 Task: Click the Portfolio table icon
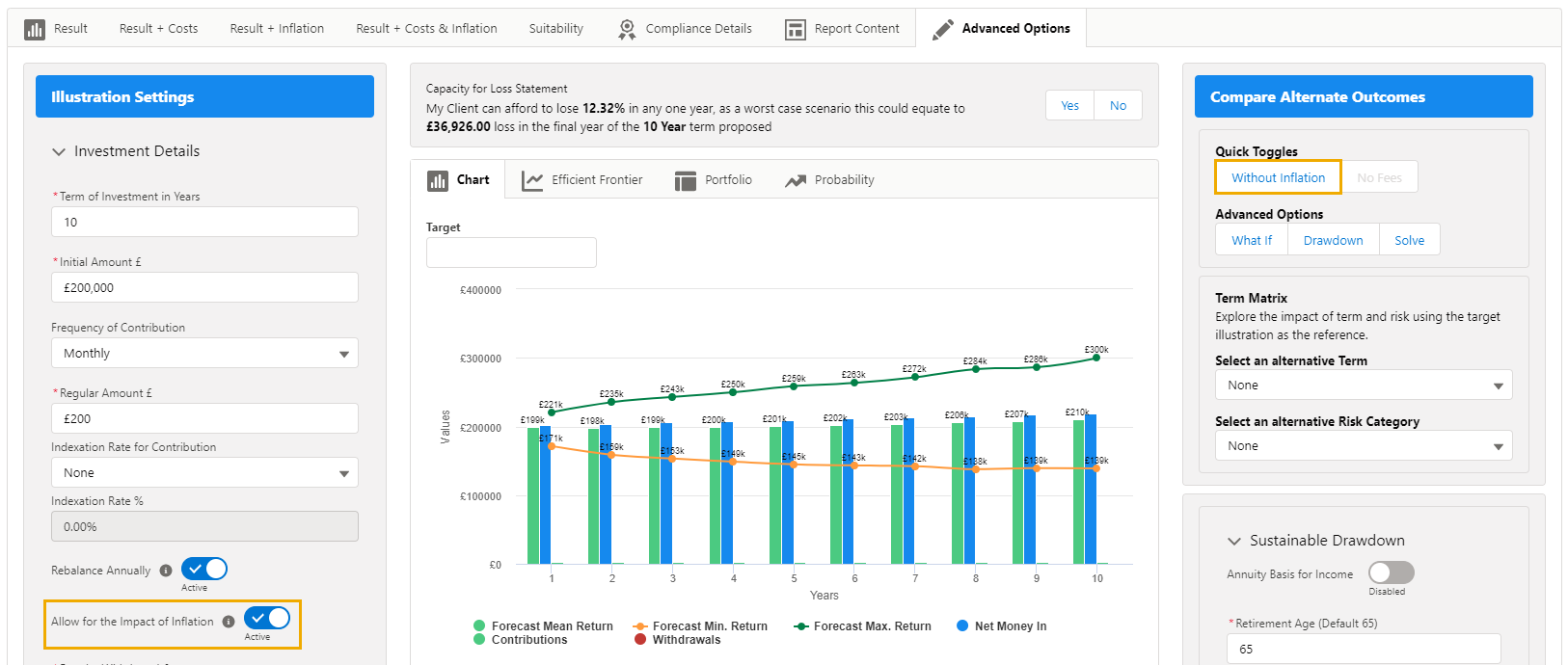(x=686, y=180)
